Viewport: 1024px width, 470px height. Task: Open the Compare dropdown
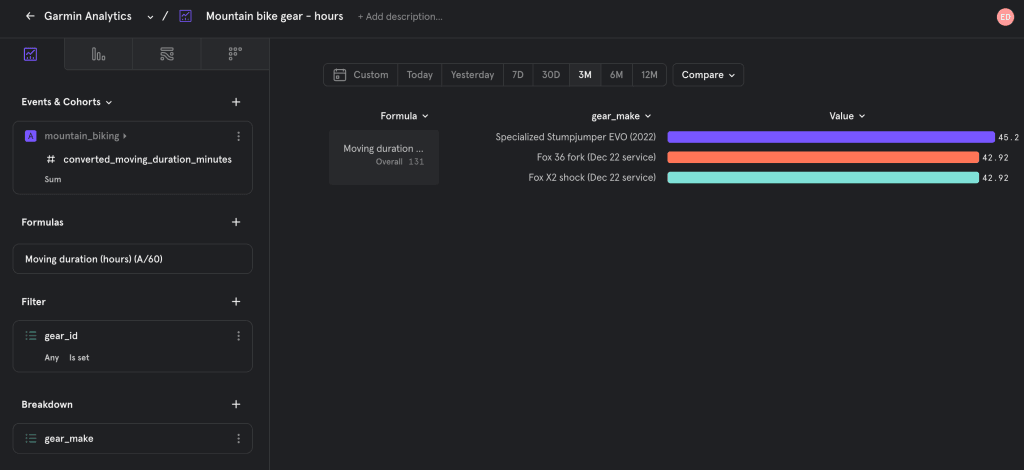708,75
